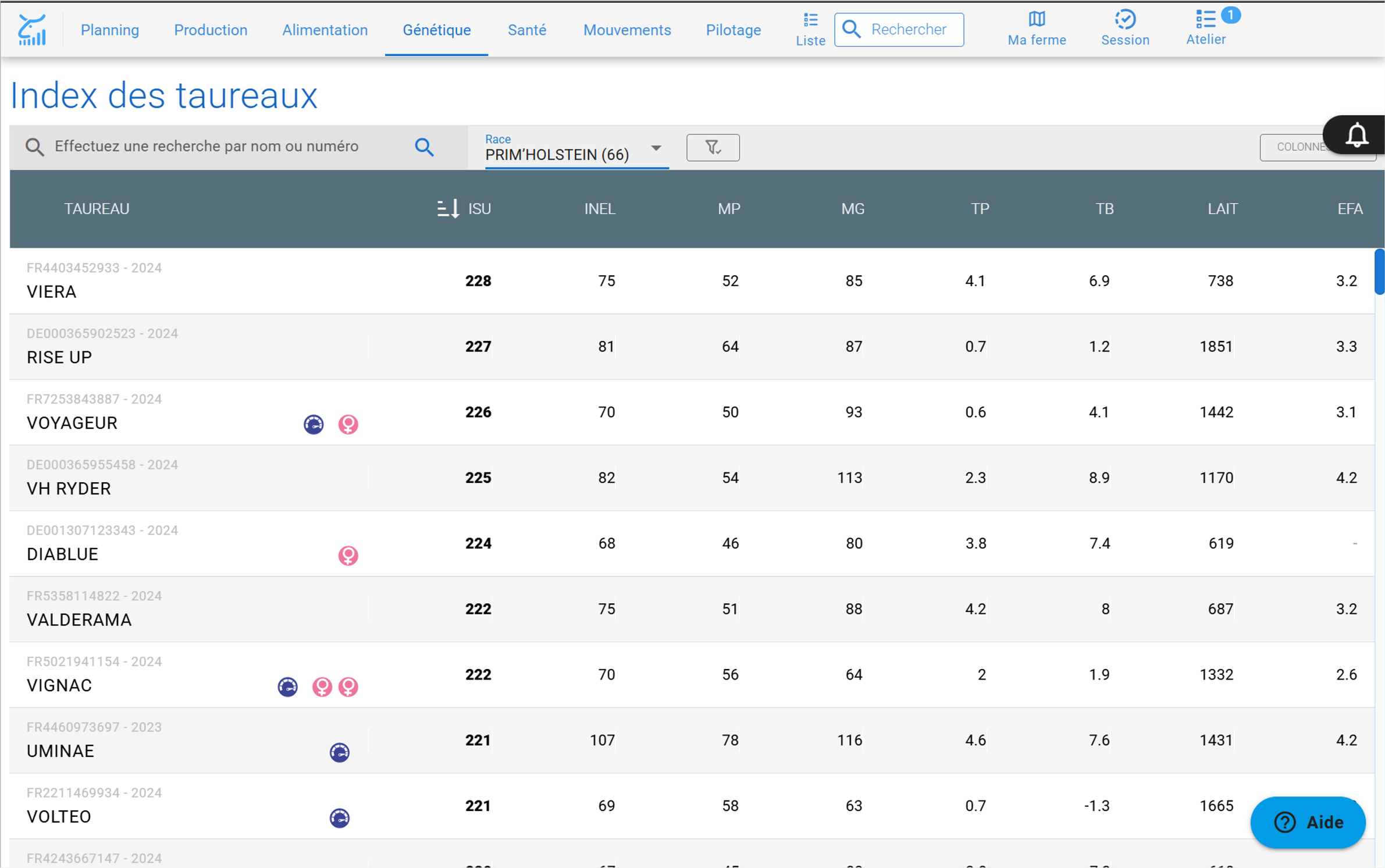Image resolution: width=1385 pixels, height=868 pixels.
Task: Open the Liste view icon
Action: pyautogui.click(x=810, y=30)
